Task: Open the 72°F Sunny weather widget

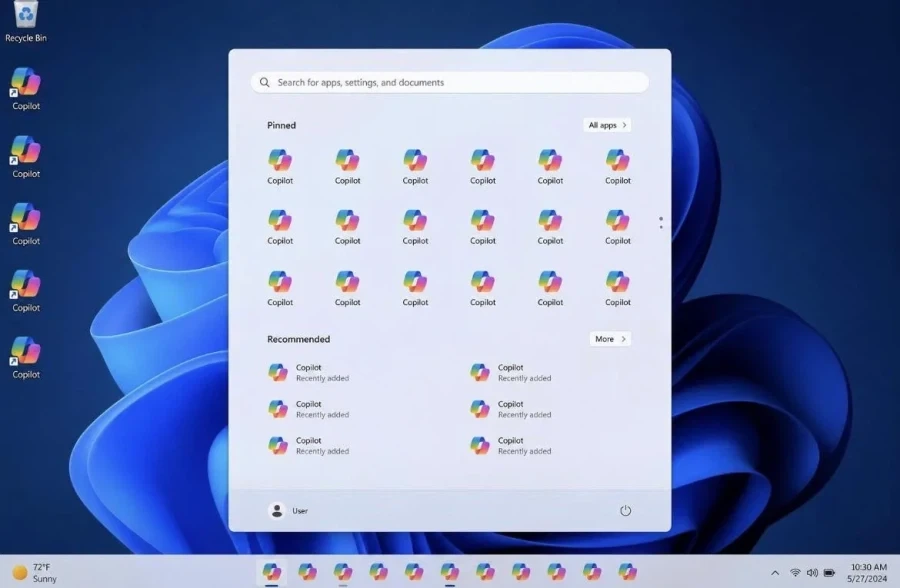Action: 35,572
